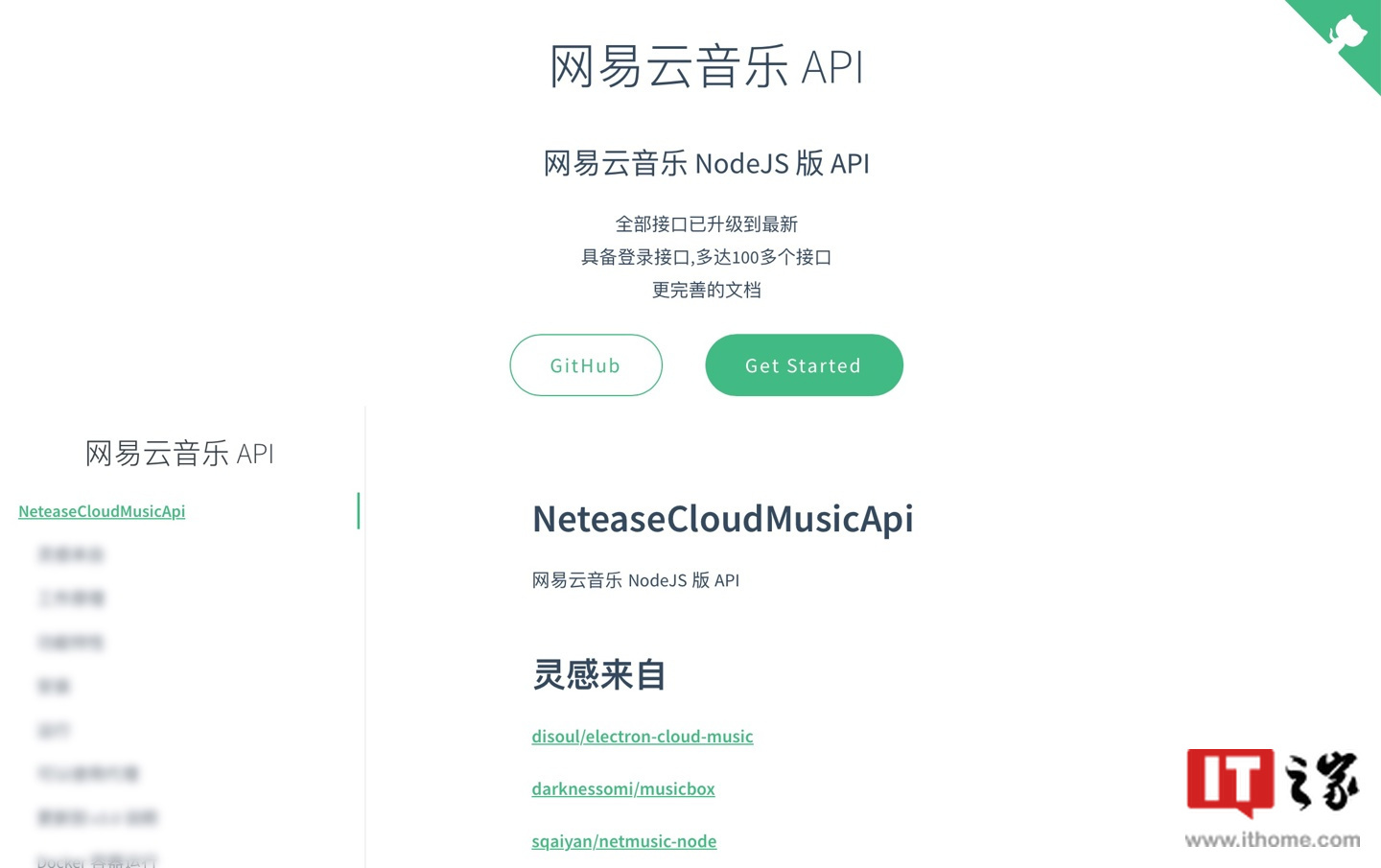This screenshot has height=868, width=1381.
Task: Click the outlined GitHub button
Action: [x=586, y=365]
